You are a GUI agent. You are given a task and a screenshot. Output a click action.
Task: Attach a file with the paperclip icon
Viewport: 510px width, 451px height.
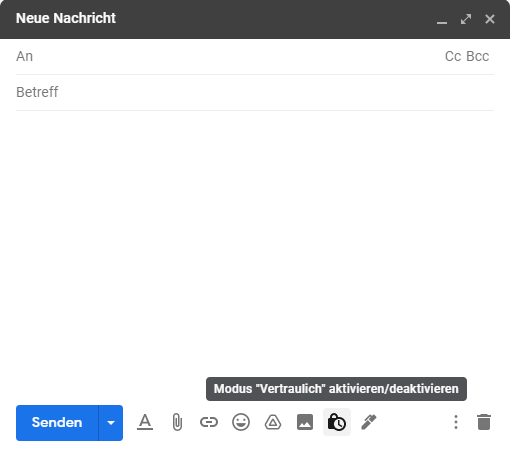tap(177, 422)
